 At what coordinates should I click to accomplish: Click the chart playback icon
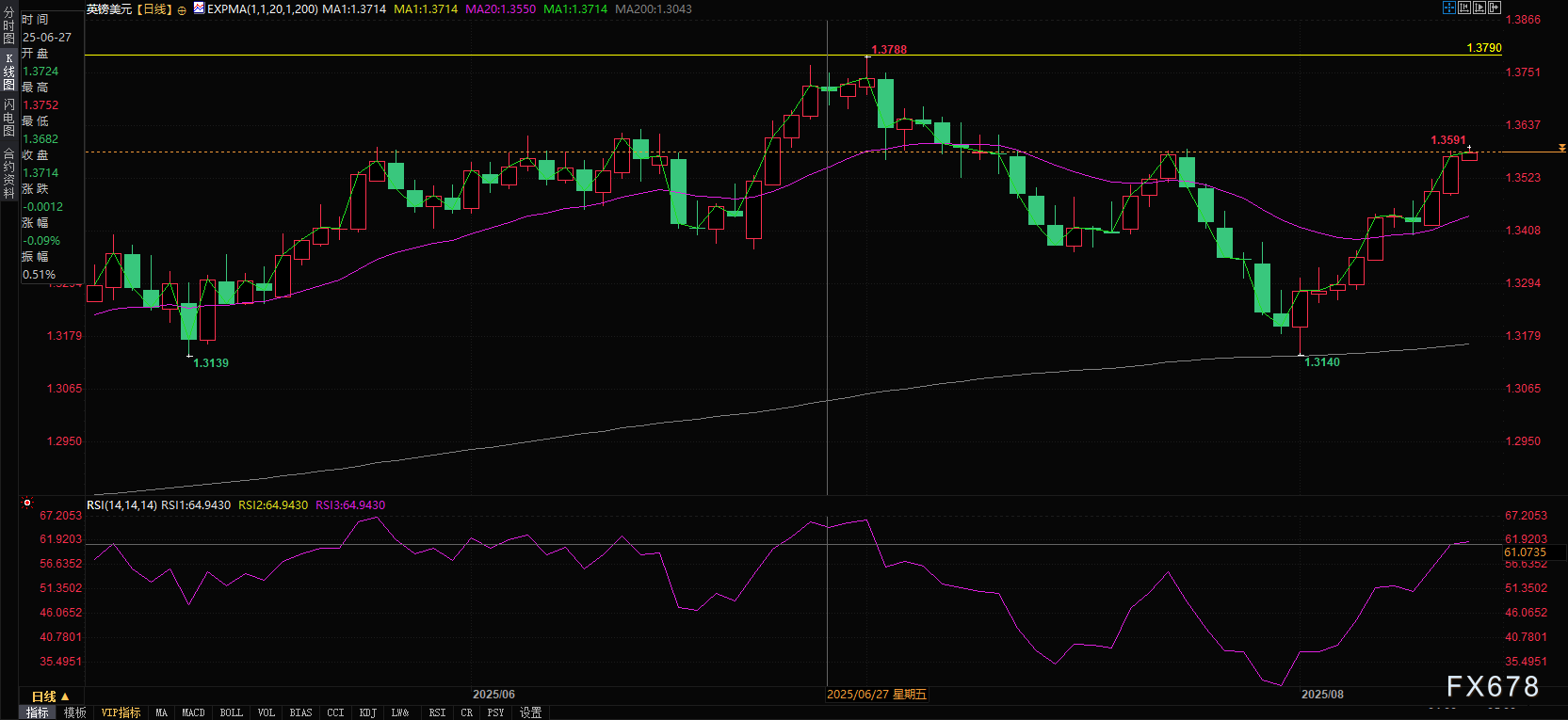pyautogui.click(x=1479, y=8)
